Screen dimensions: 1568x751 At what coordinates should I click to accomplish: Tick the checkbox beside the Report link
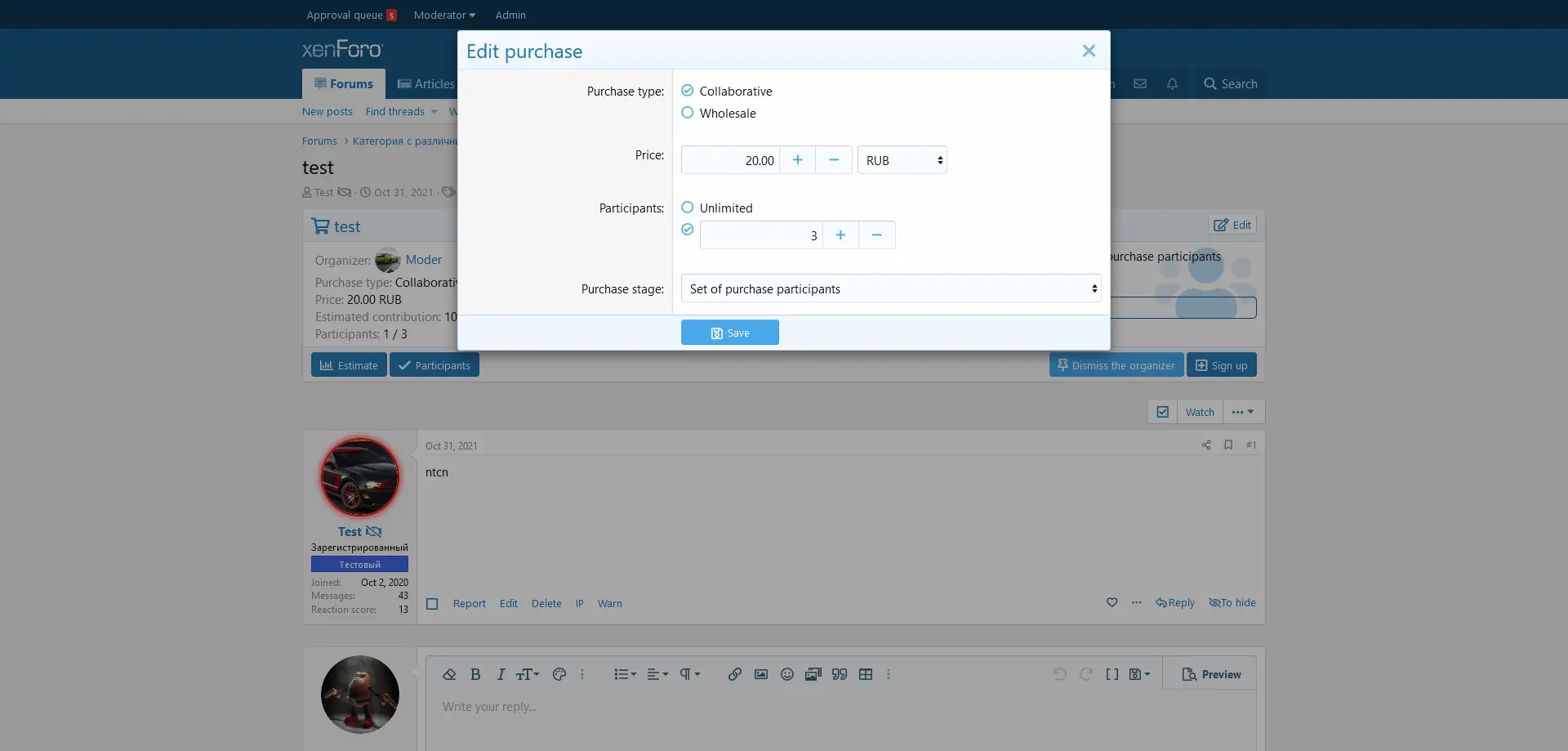[x=433, y=604]
